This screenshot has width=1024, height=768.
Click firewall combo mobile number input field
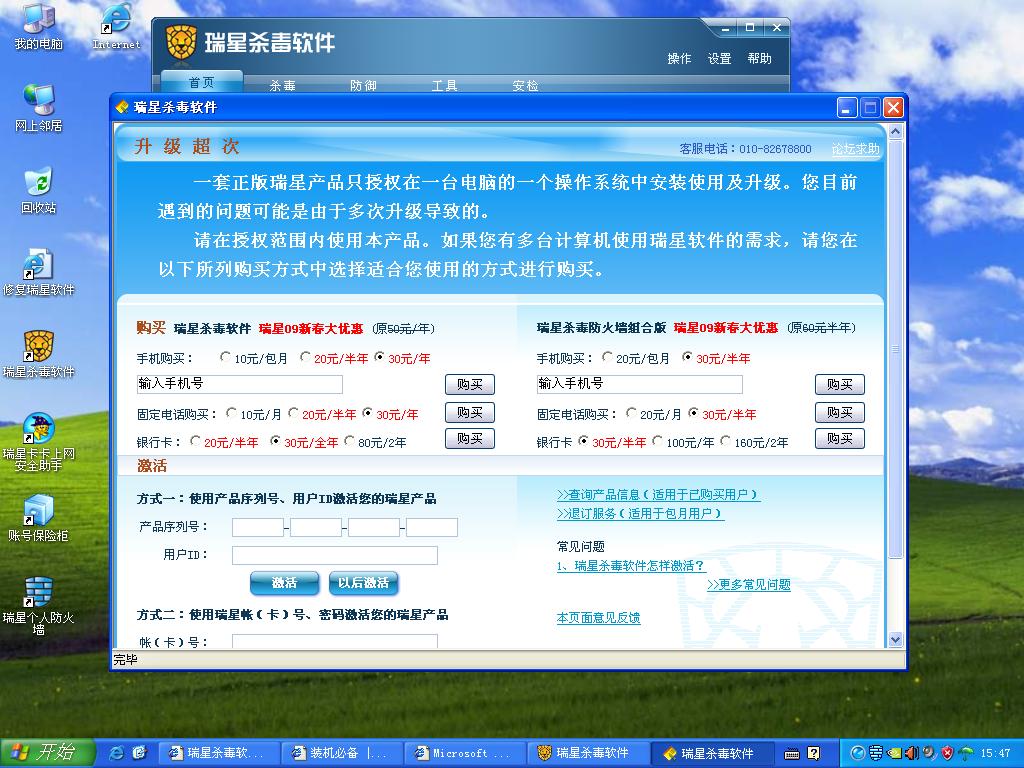[639, 384]
